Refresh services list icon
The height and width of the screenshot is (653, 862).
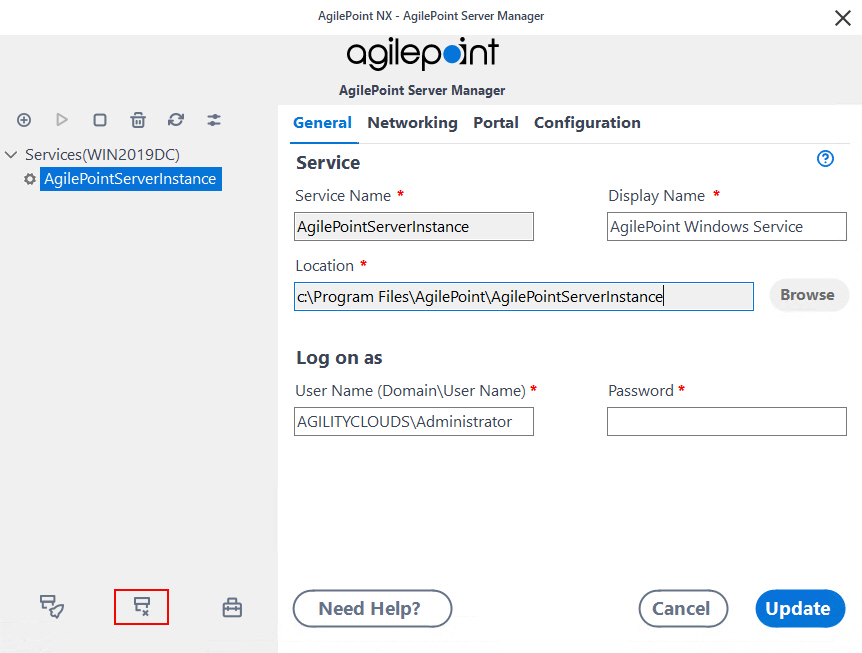[x=176, y=120]
